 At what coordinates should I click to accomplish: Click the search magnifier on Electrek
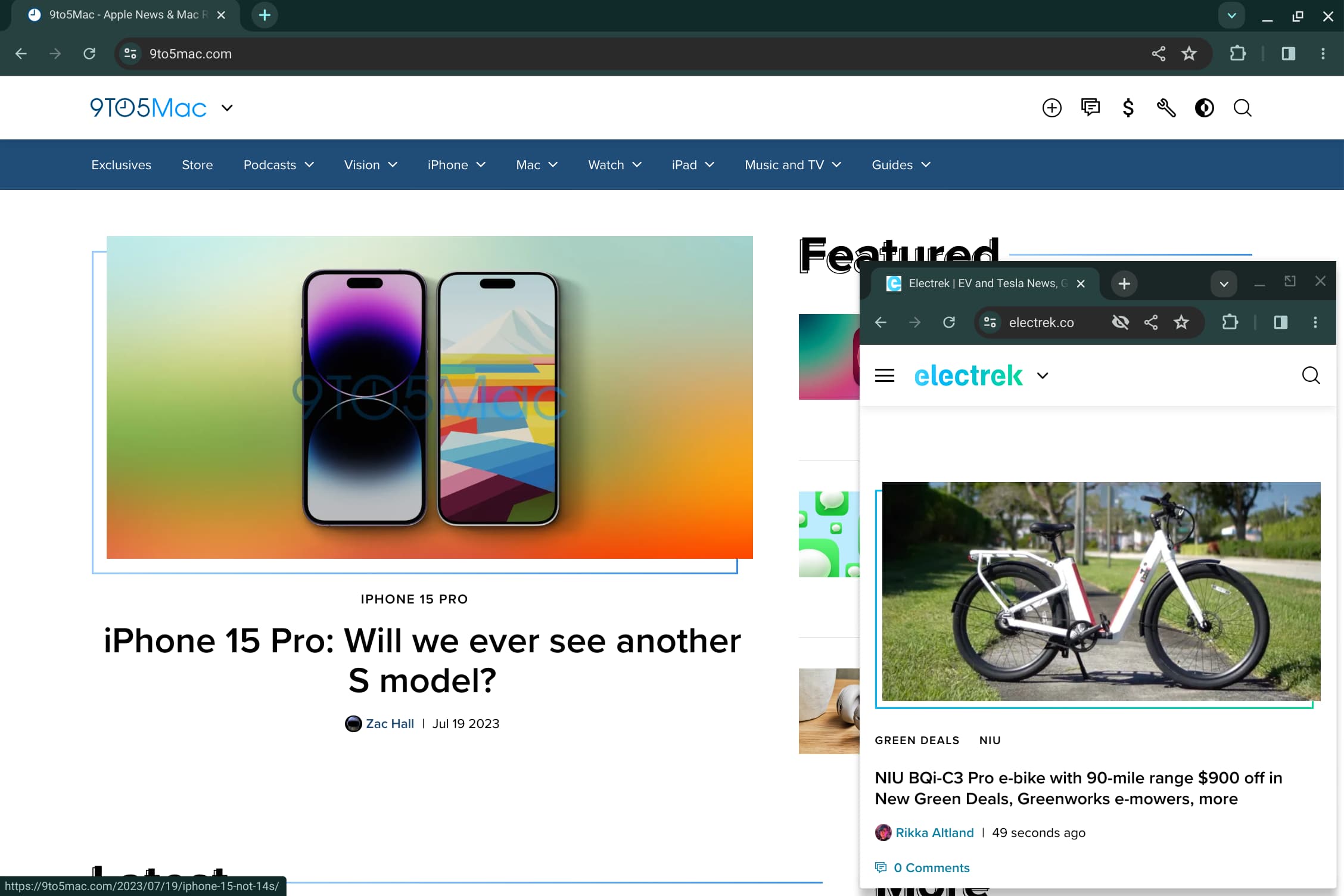coord(1311,375)
